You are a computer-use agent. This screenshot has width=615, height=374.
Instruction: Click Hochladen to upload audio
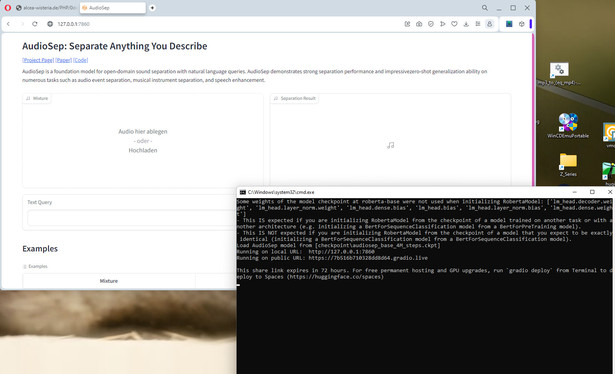143,150
